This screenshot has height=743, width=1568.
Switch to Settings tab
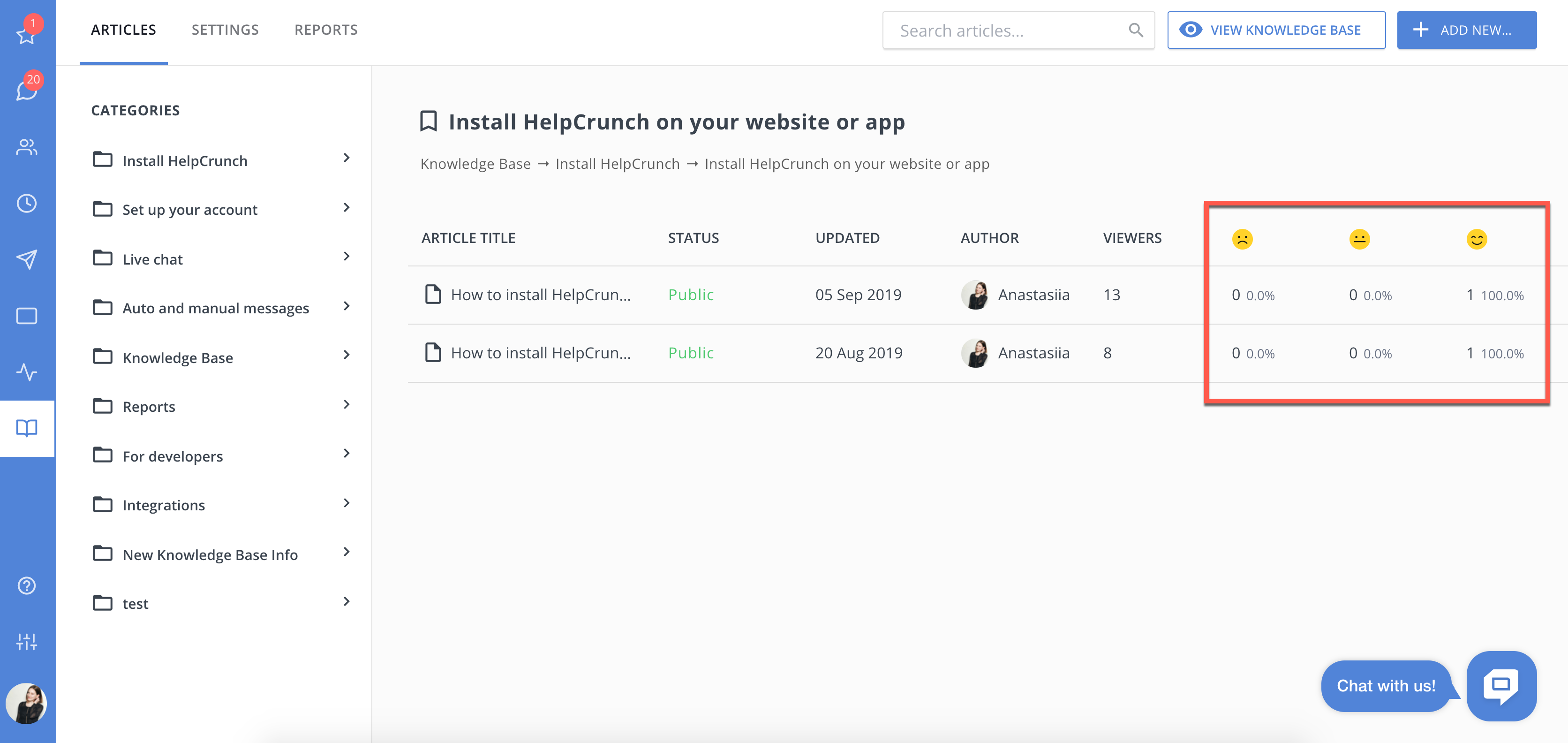pyautogui.click(x=225, y=30)
